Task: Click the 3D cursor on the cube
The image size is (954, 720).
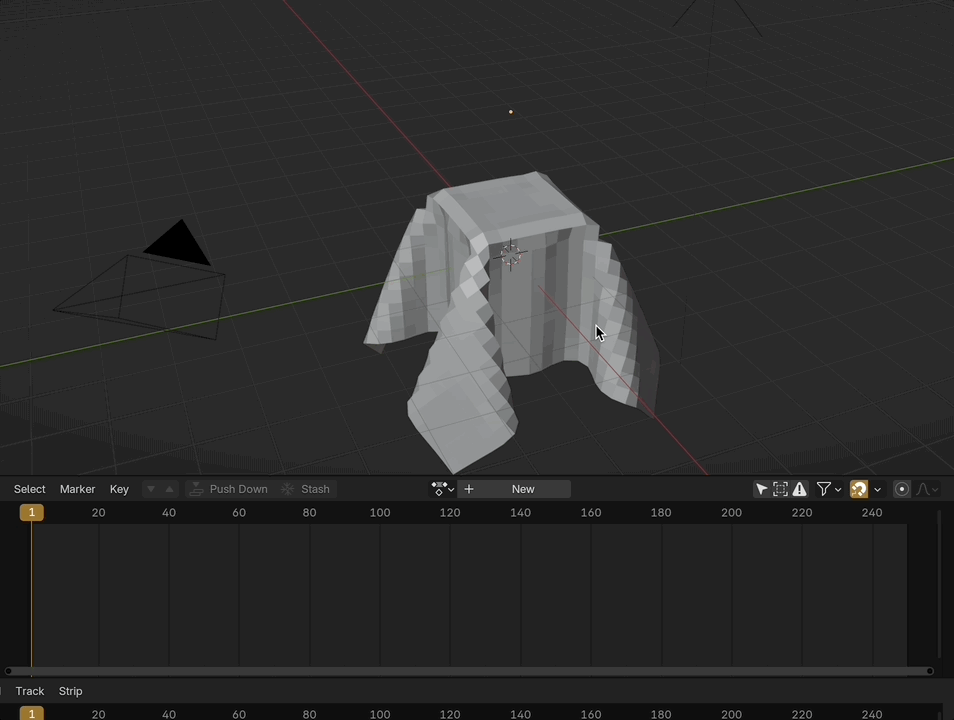Action: 510,254
